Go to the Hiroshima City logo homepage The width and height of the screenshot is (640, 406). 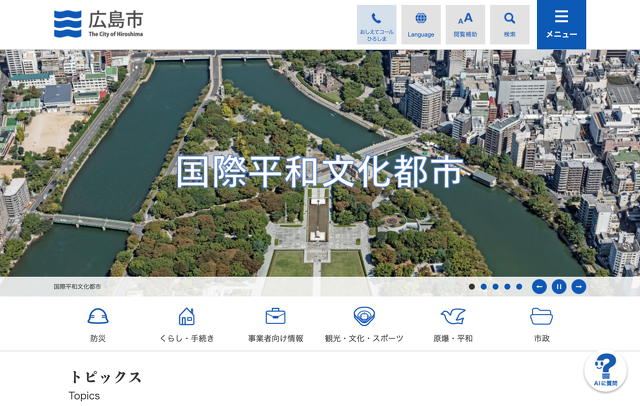click(x=98, y=24)
